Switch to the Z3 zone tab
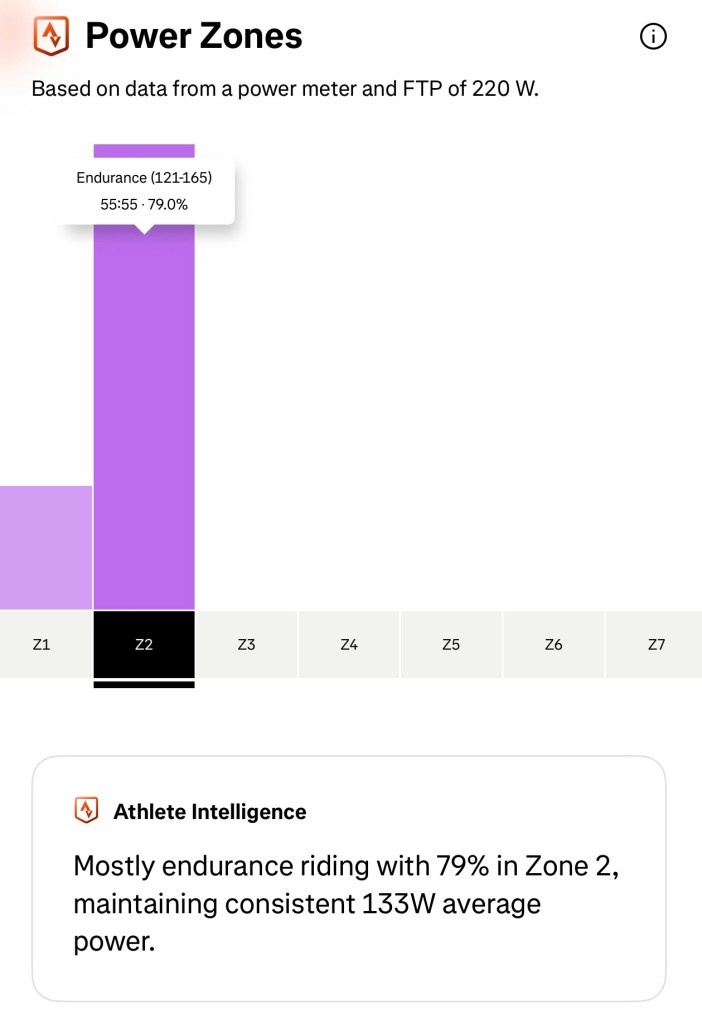 coord(247,645)
